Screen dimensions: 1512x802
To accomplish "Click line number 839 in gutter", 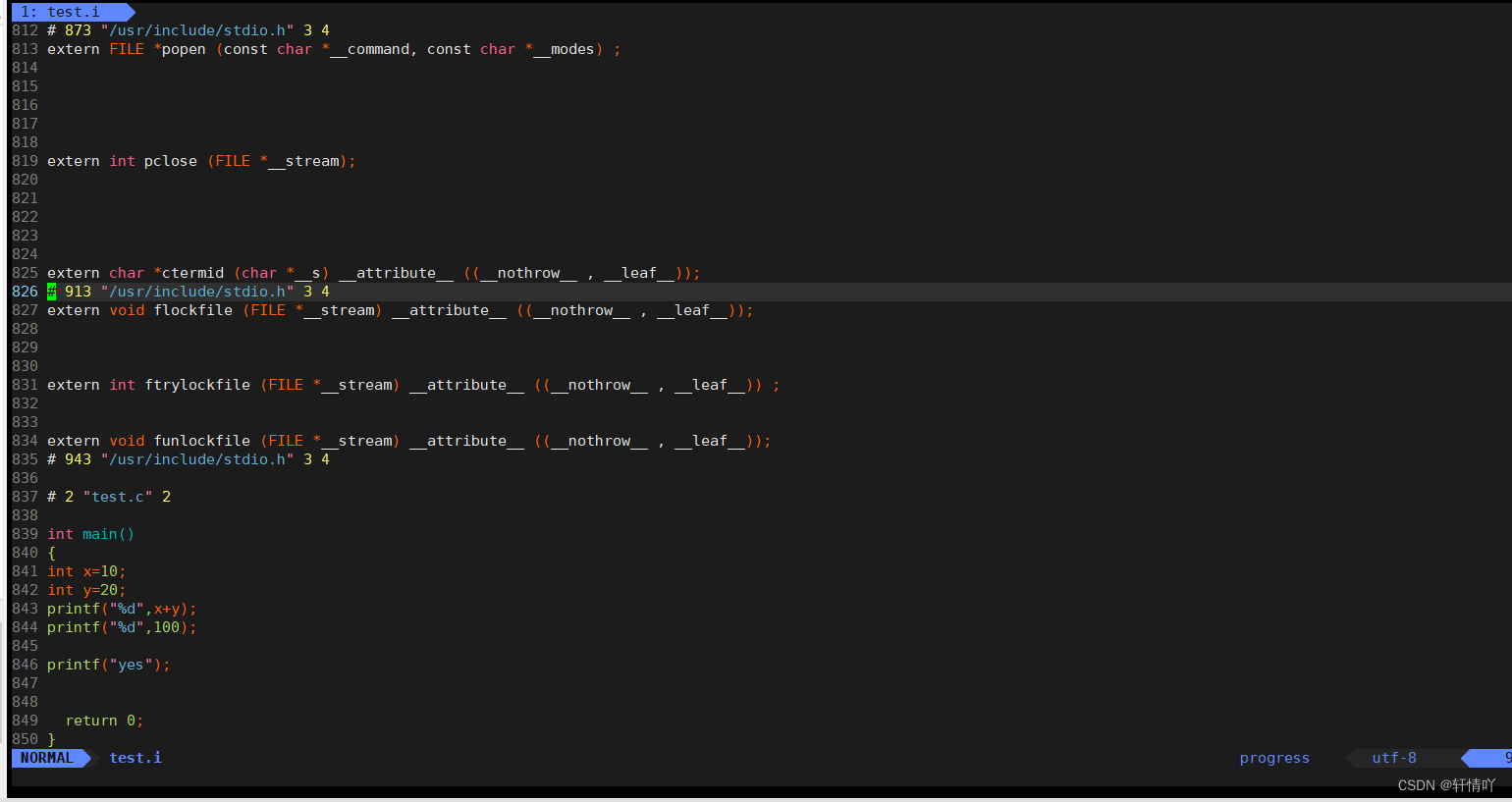I will [x=26, y=534].
